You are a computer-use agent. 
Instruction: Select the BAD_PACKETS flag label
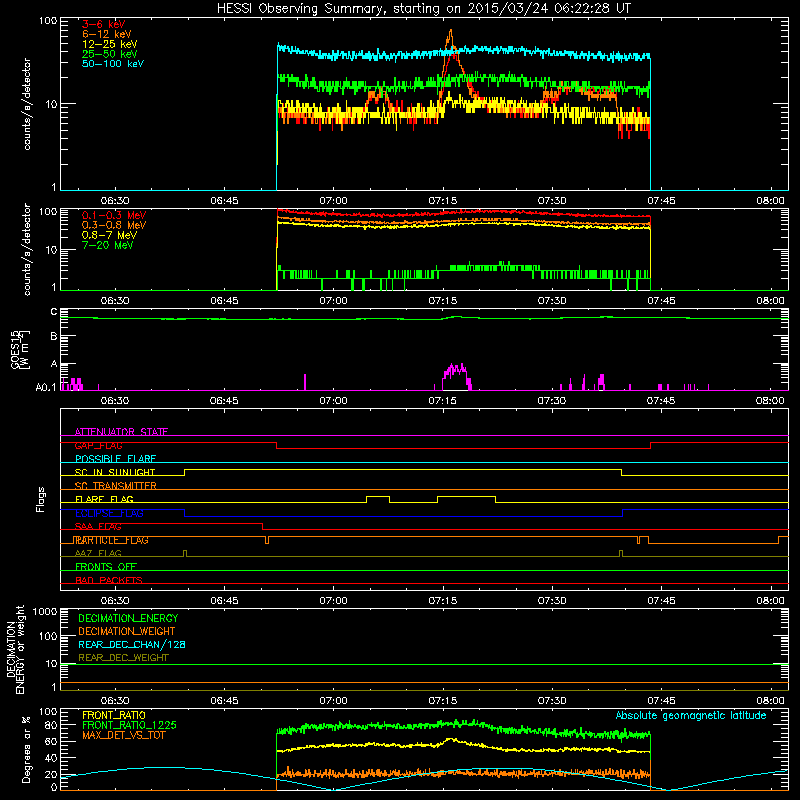109,580
